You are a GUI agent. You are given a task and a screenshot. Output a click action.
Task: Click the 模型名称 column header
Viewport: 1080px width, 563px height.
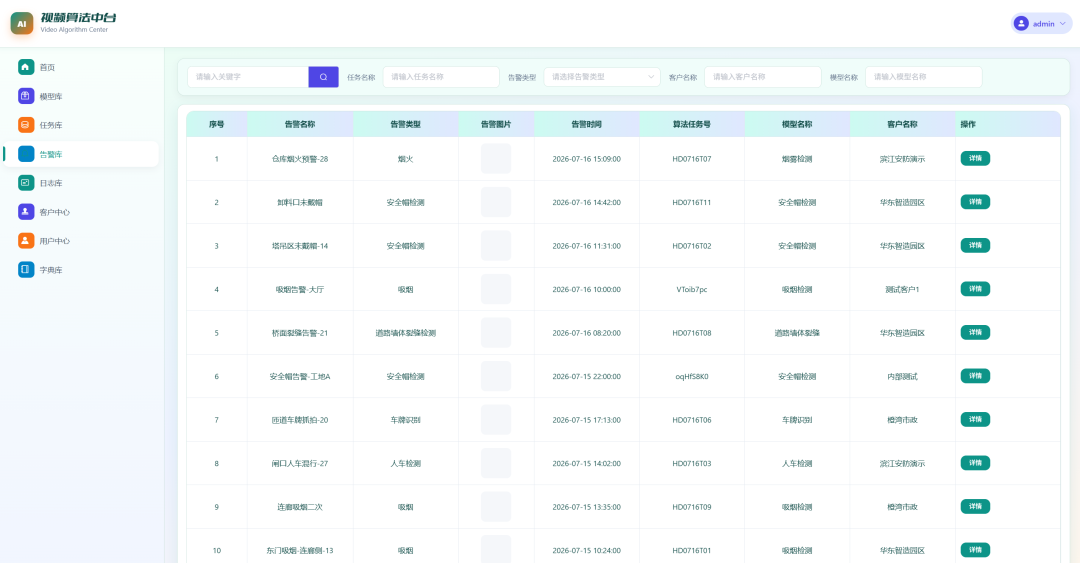pyautogui.click(x=797, y=124)
